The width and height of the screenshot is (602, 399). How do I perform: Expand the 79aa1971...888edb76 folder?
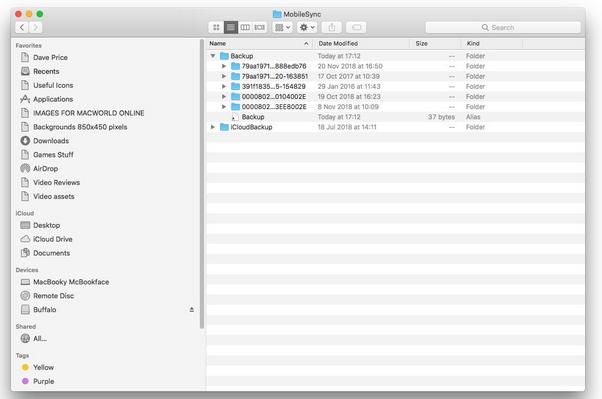[224, 66]
